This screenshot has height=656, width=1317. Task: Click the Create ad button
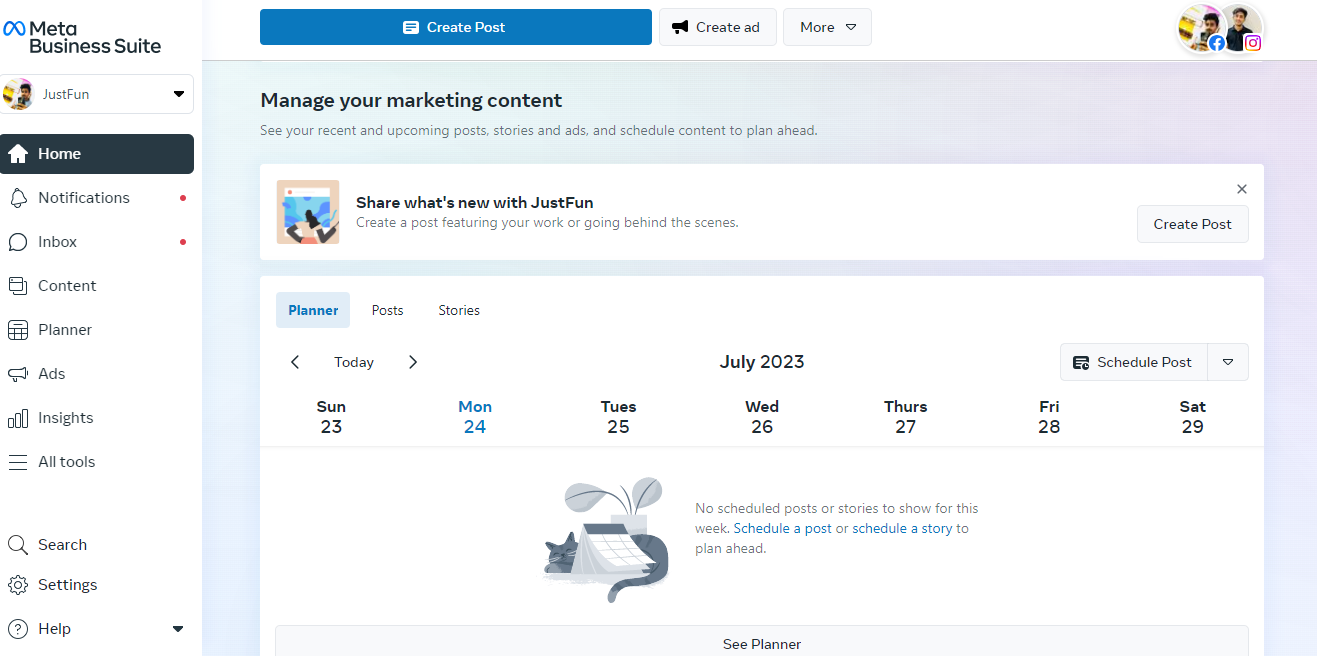click(718, 27)
